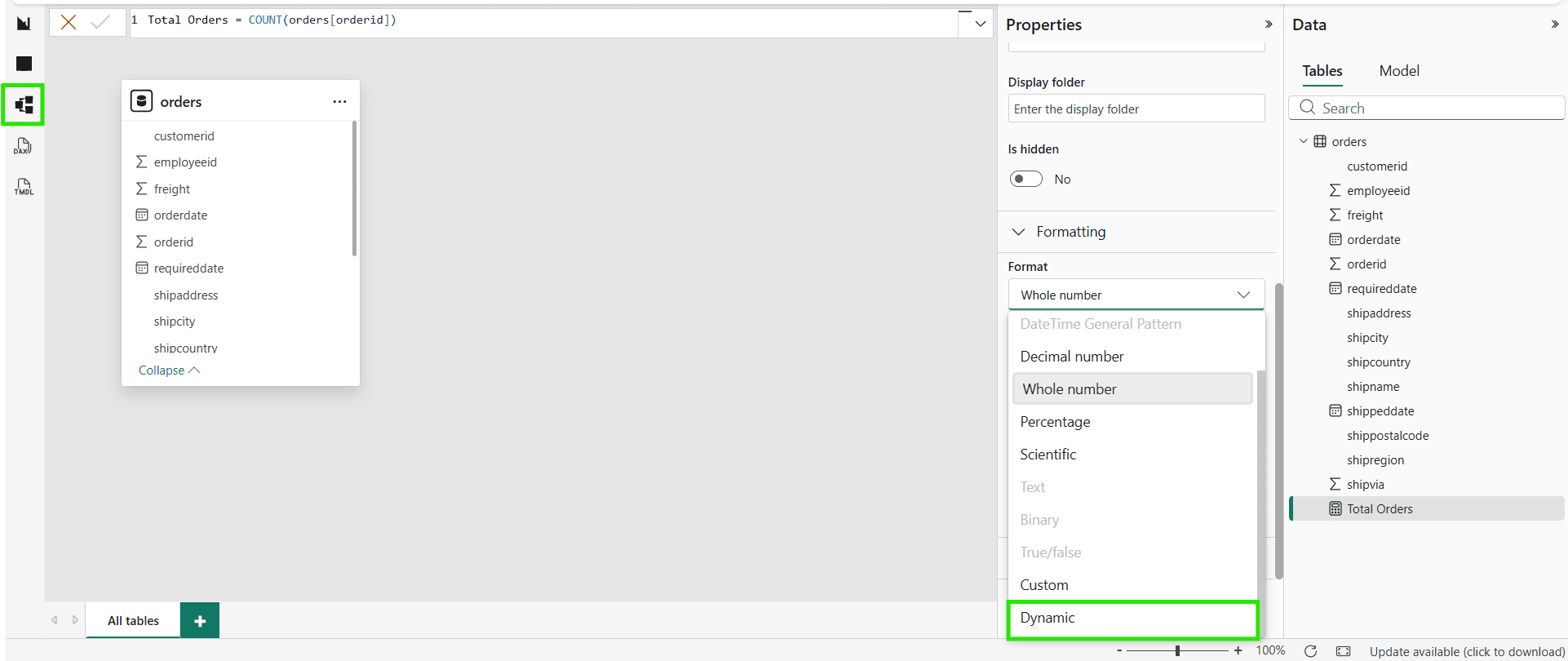Select Total Orders measure in Data pane

click(1428, 509)
